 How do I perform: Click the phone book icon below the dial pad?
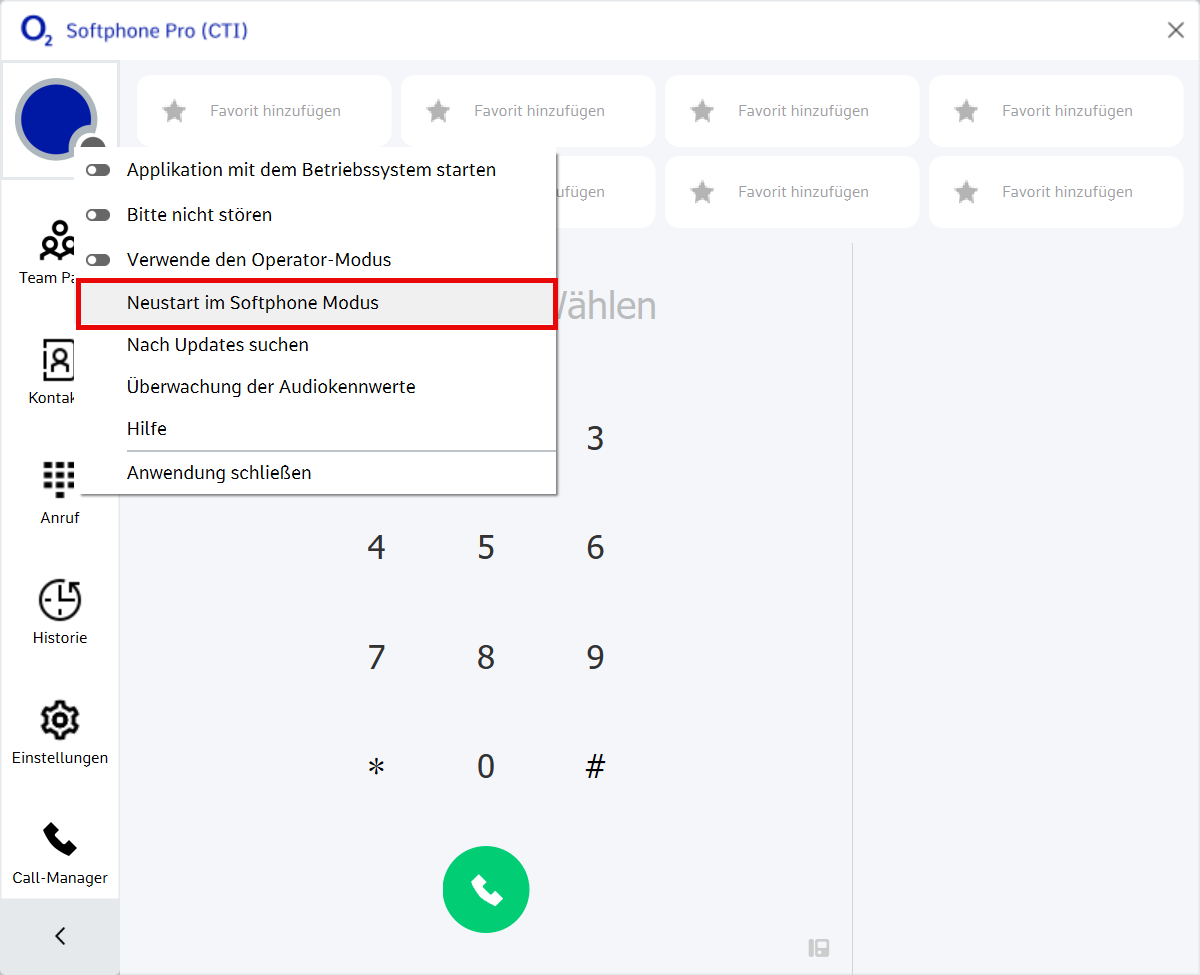(x=819, y=948)
